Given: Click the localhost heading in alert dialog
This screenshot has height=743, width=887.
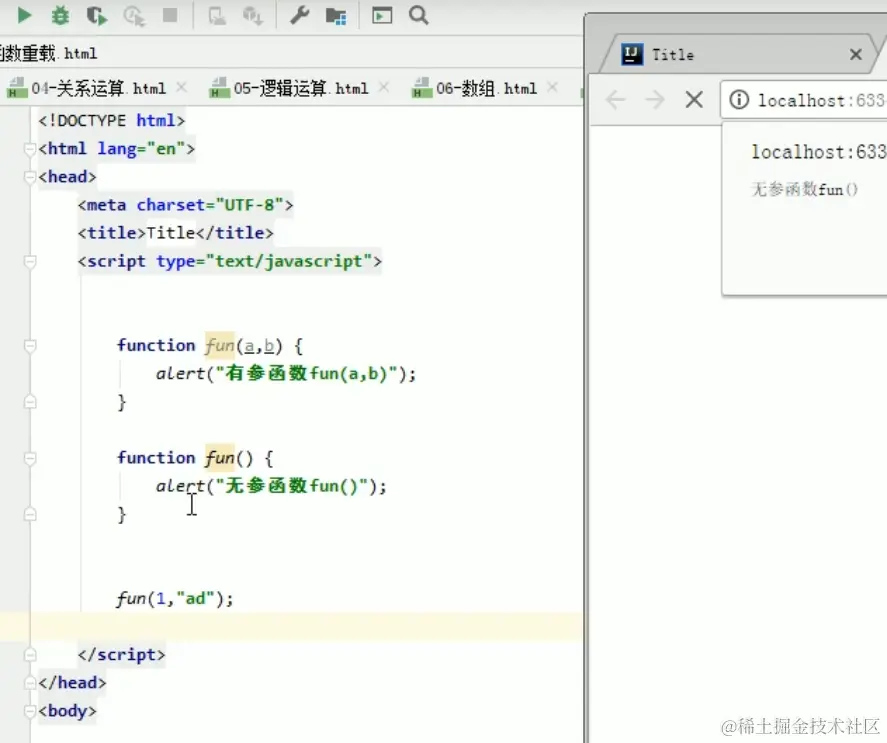Looking at the screenshot, I should pos(819,152).
